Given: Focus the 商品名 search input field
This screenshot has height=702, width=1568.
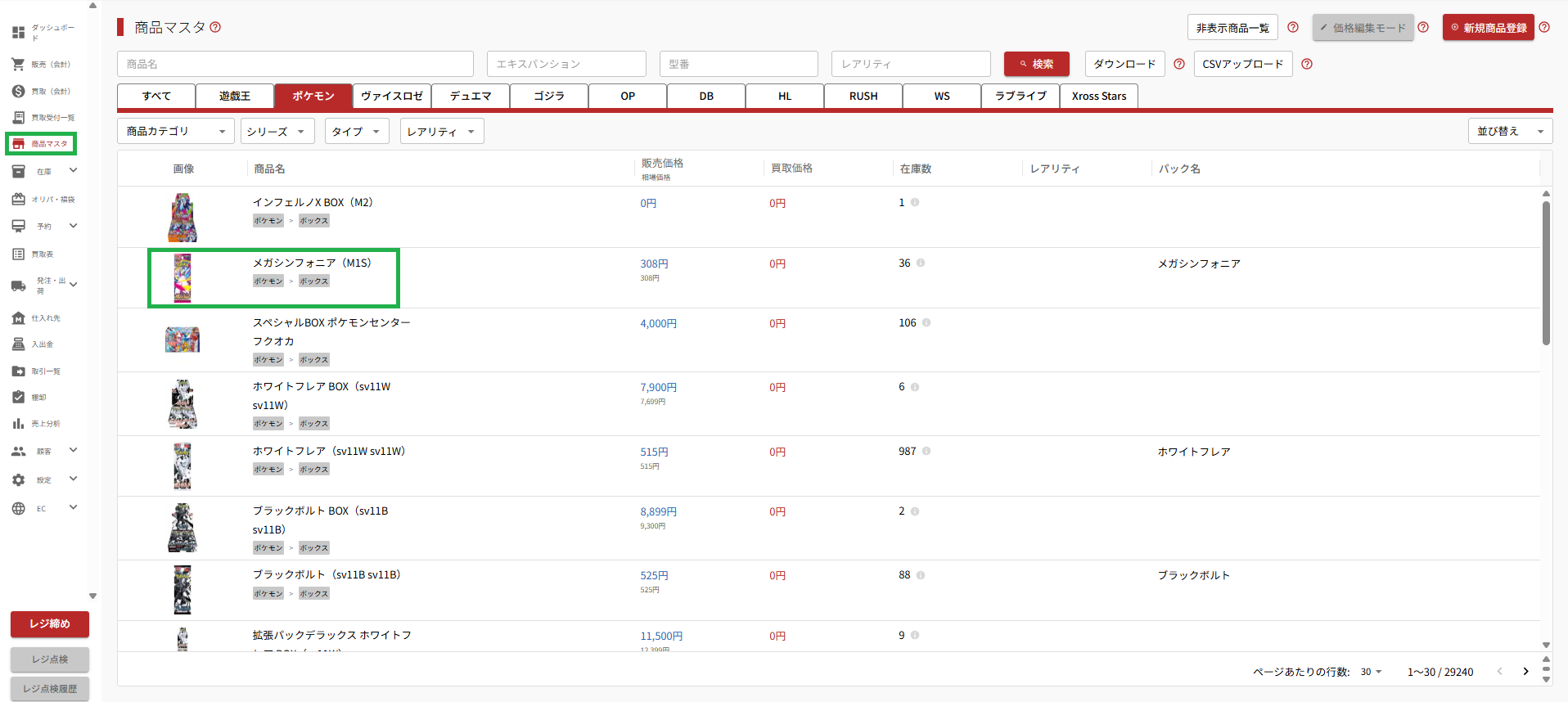Looking at the screenshot, I should [295, 64].
